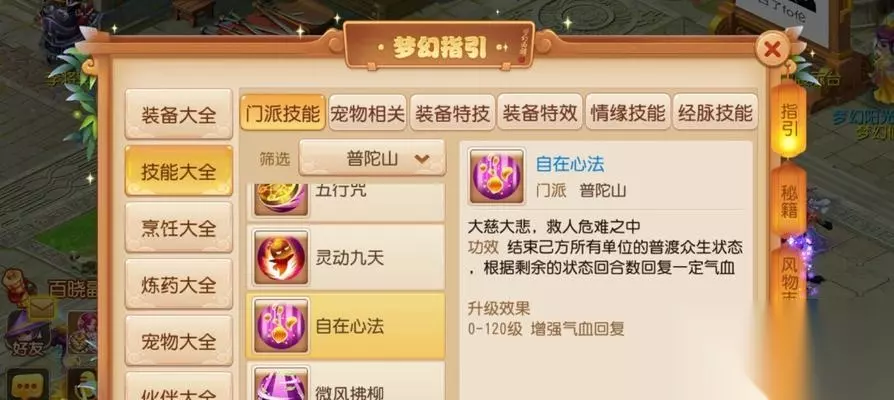Open the mail envelope icon

pos(41,308)
